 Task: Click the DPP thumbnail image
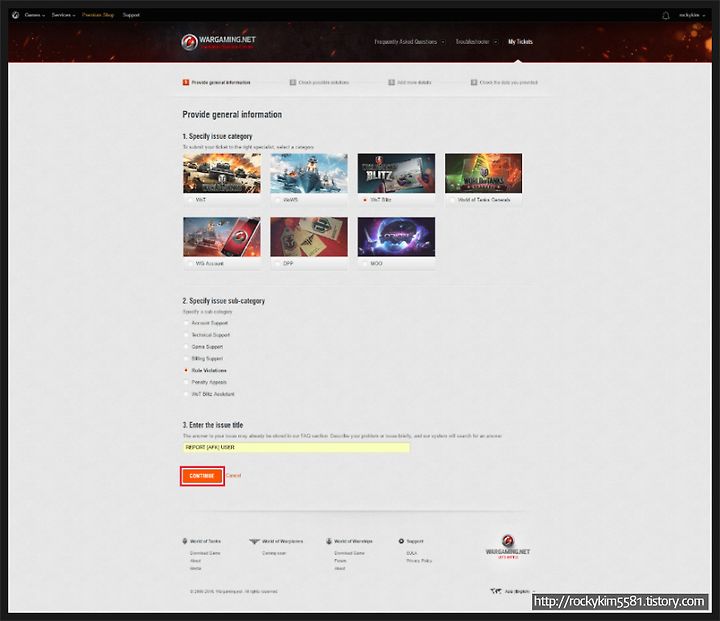pos(309,237)
